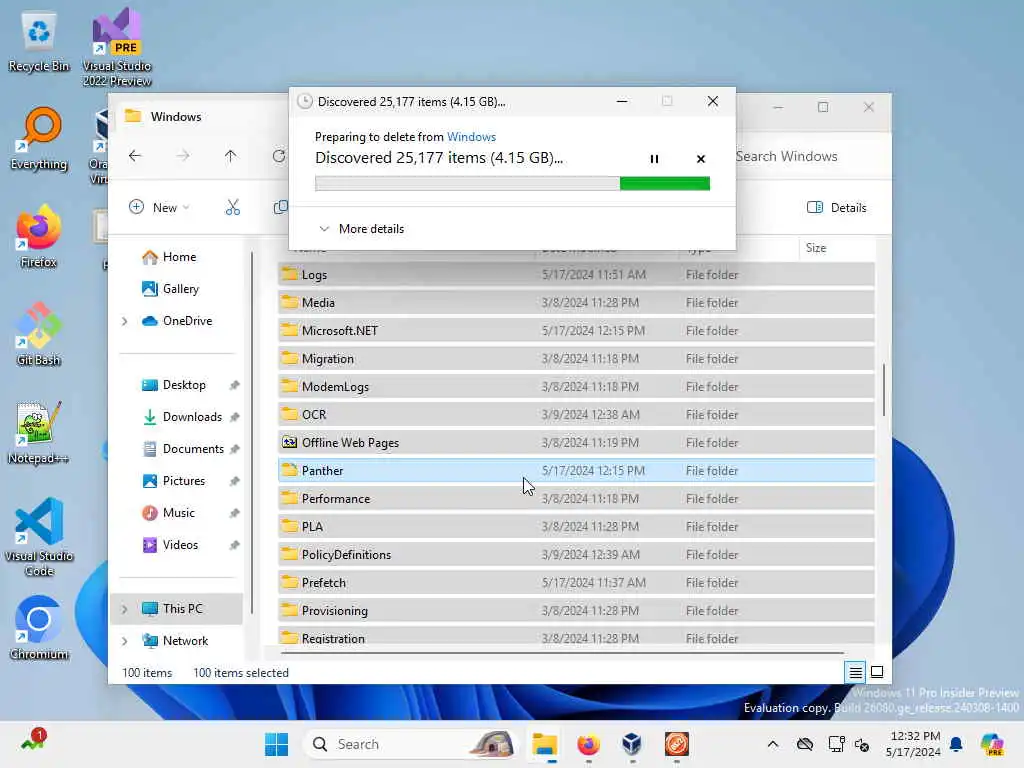1024x768 pixels.
Task: Refresh the Windows folder view
Action: pos(278,155)
